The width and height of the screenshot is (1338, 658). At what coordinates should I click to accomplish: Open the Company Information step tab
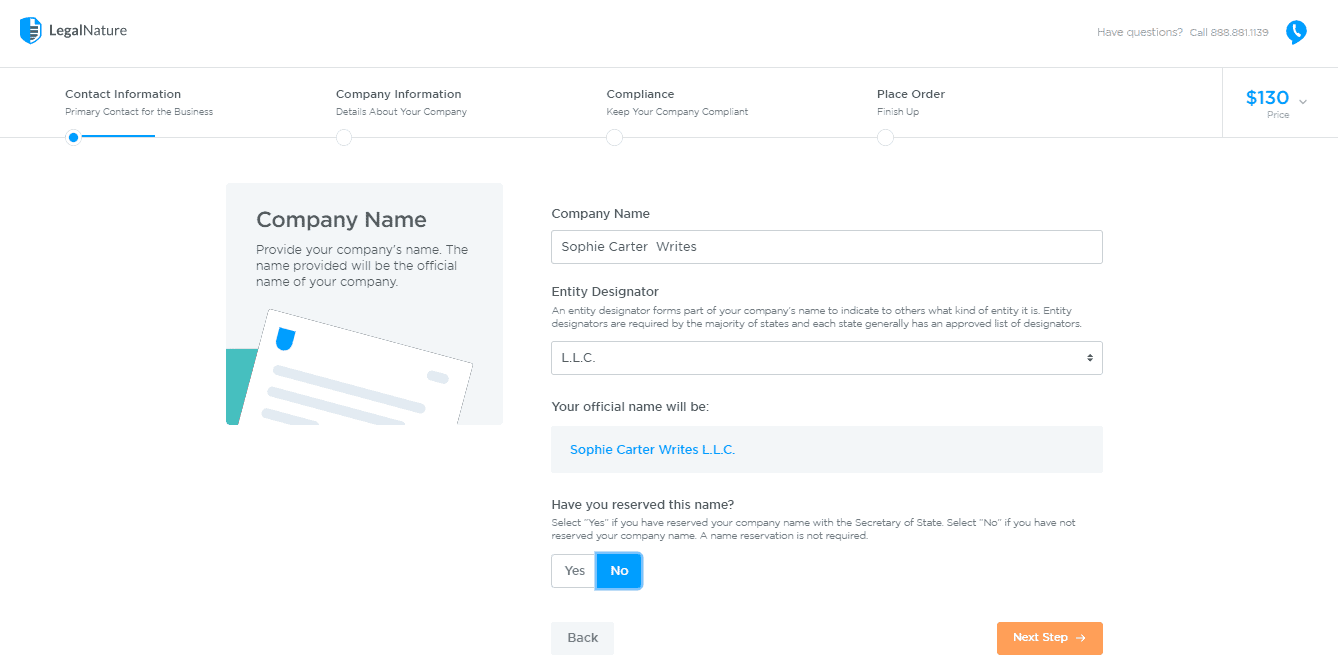(401, 102)
